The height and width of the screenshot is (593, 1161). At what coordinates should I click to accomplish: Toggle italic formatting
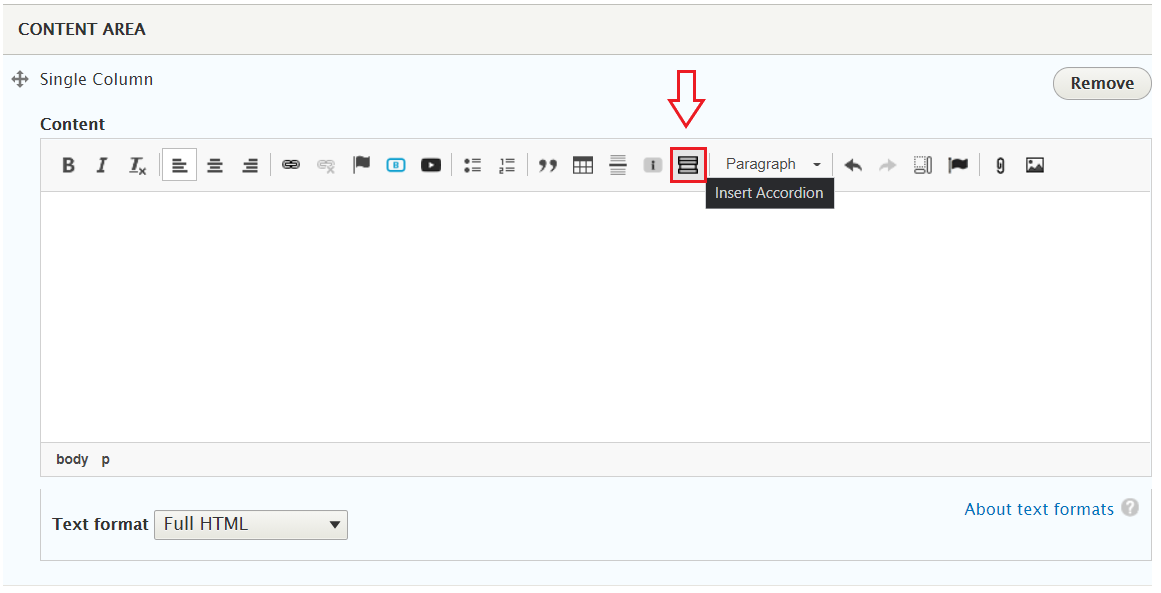(x=101, y=164)
